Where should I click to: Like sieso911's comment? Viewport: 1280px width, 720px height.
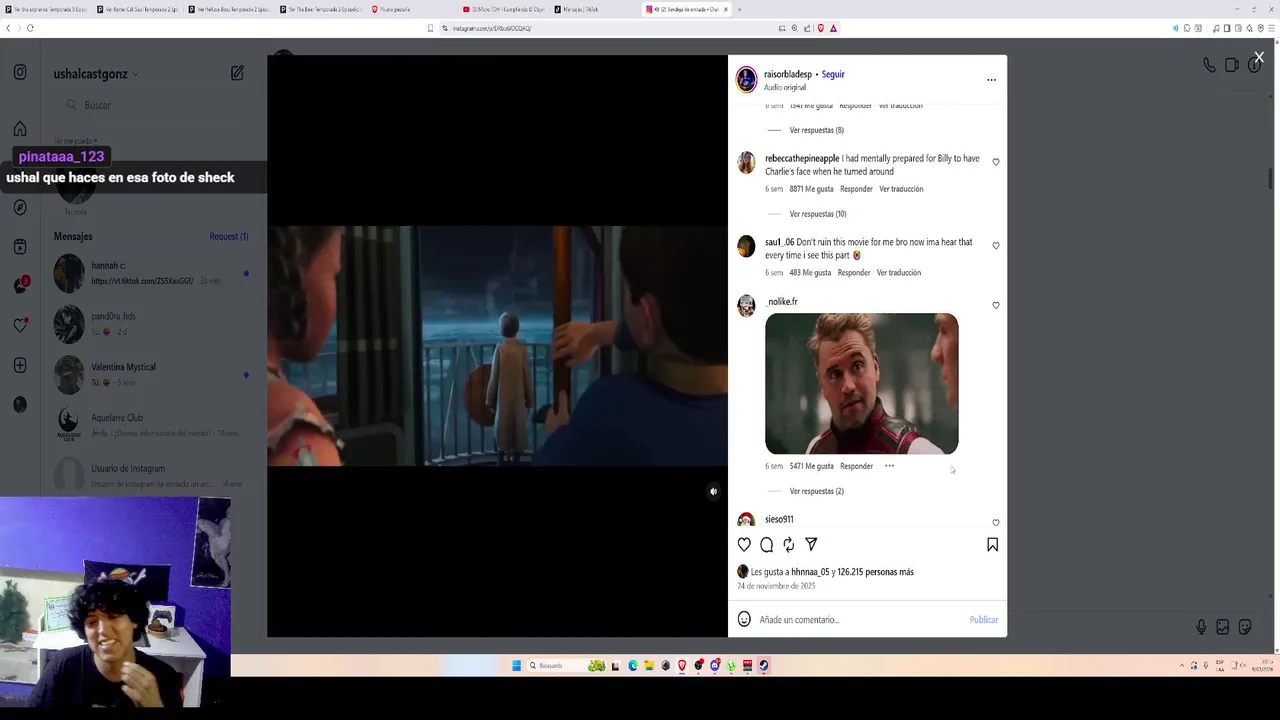pos(995,523)
